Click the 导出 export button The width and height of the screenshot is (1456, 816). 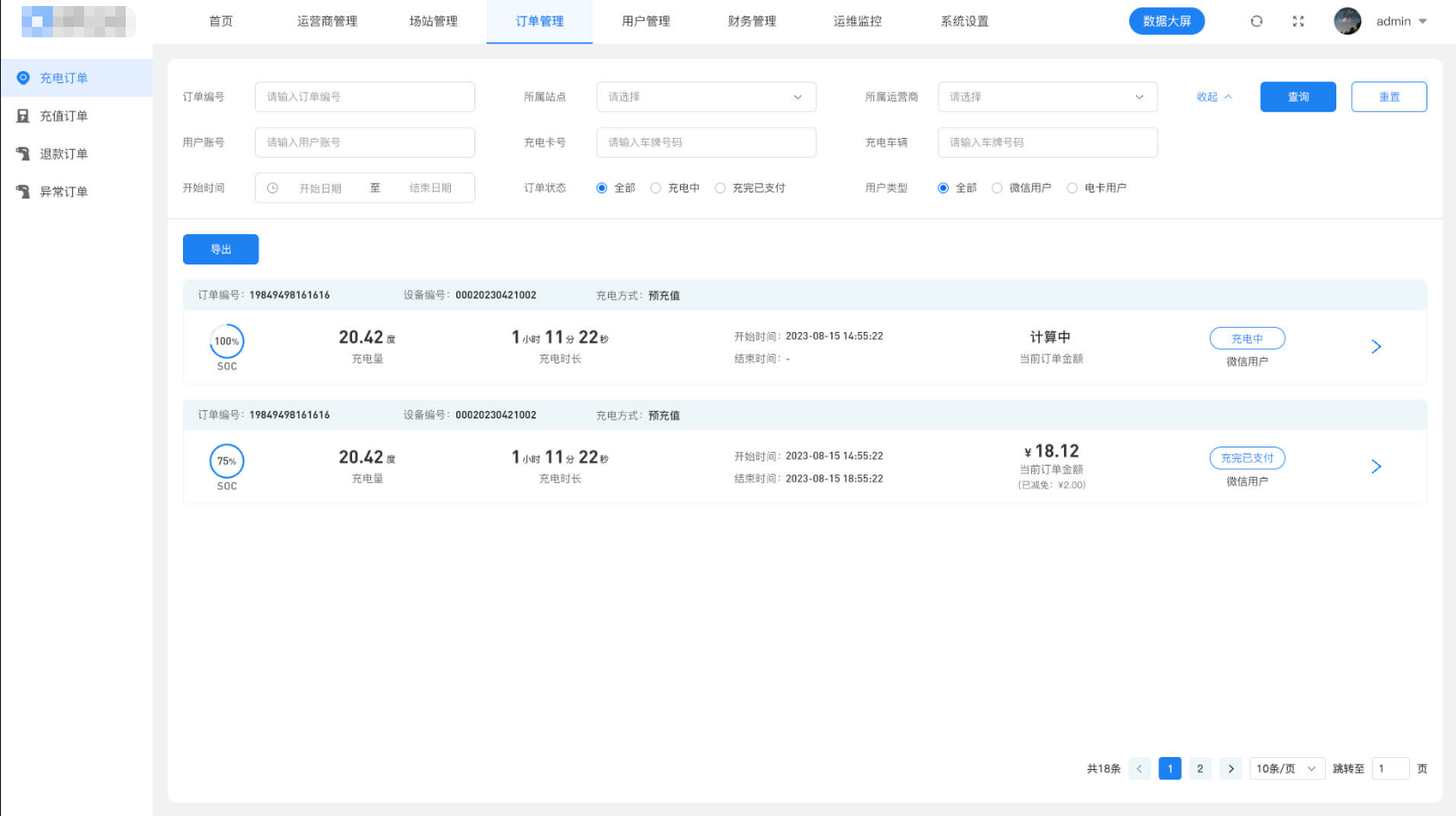[x=220, y=250]
